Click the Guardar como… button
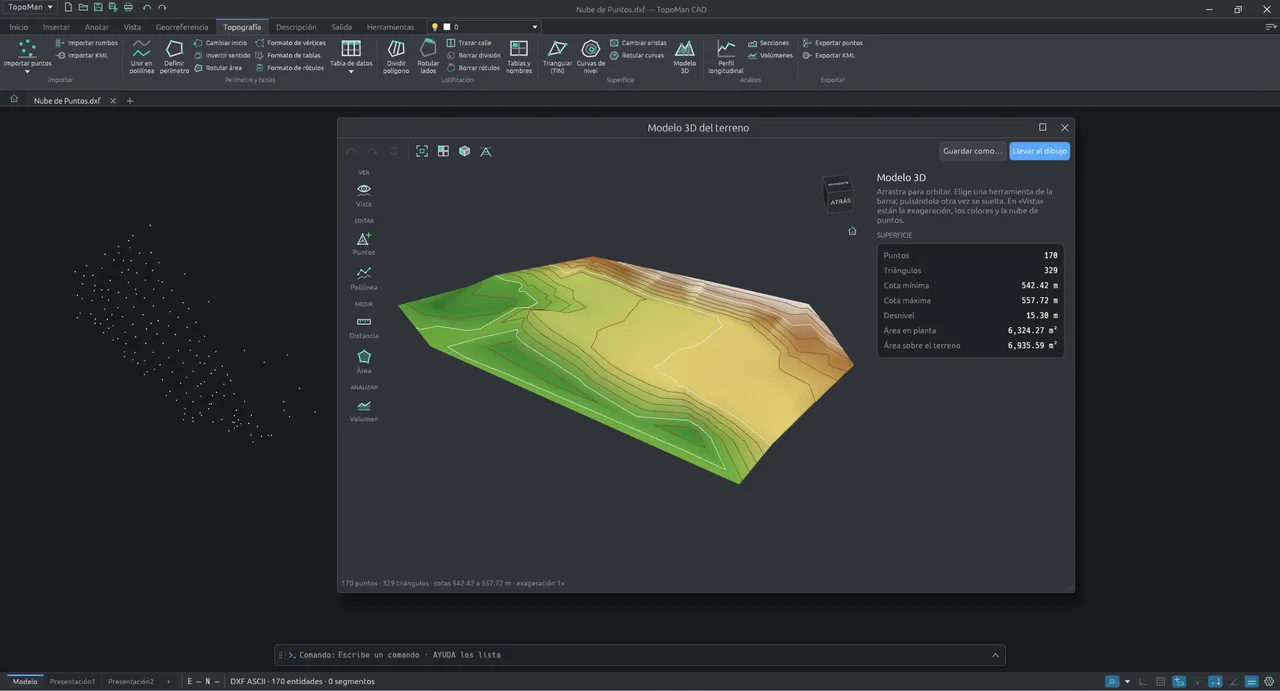Image resolution: width=1280 pixels, height=691 pixels. click(x=972, y=151)
